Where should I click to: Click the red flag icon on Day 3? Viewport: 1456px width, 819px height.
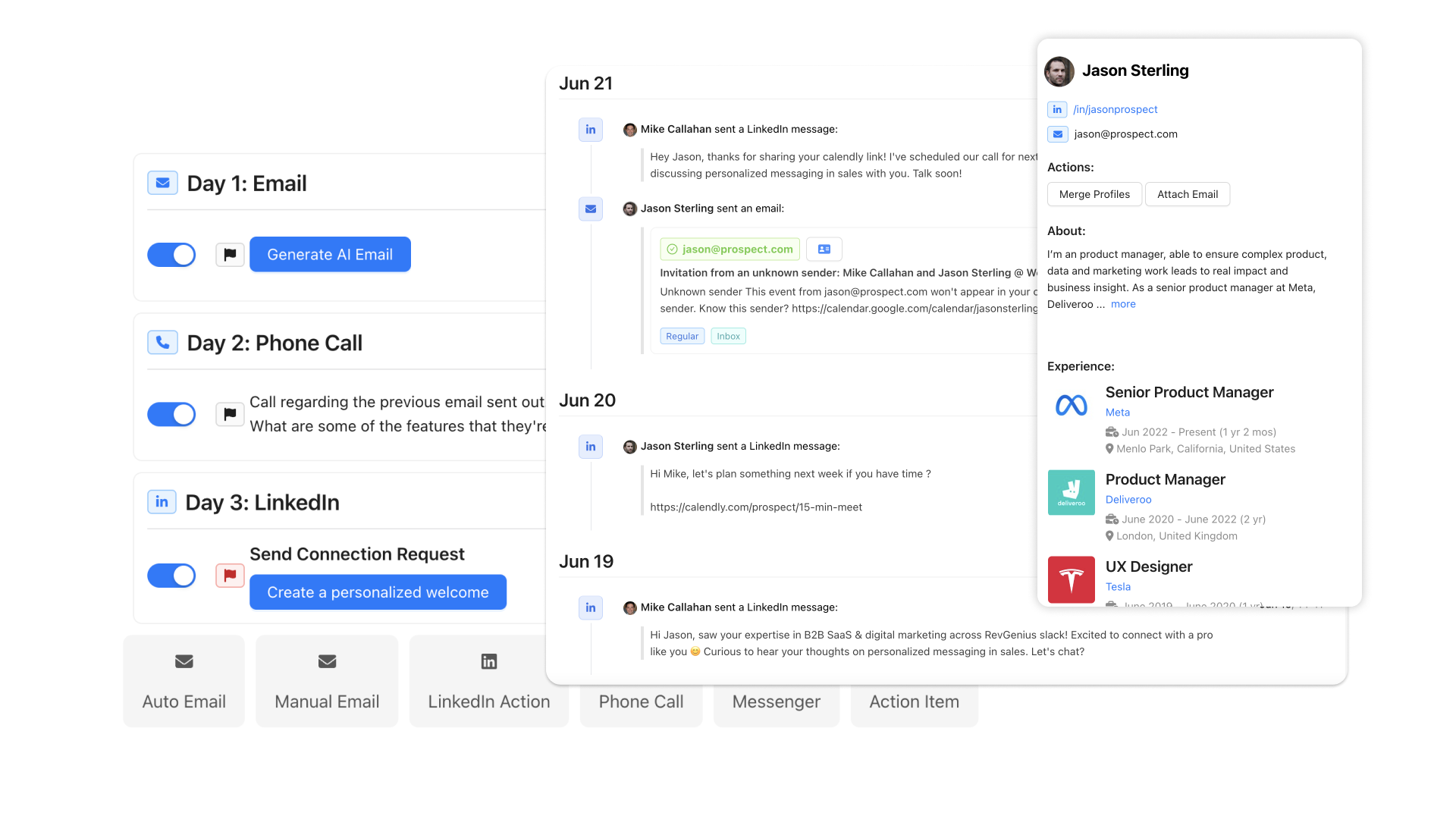[230, 576]
